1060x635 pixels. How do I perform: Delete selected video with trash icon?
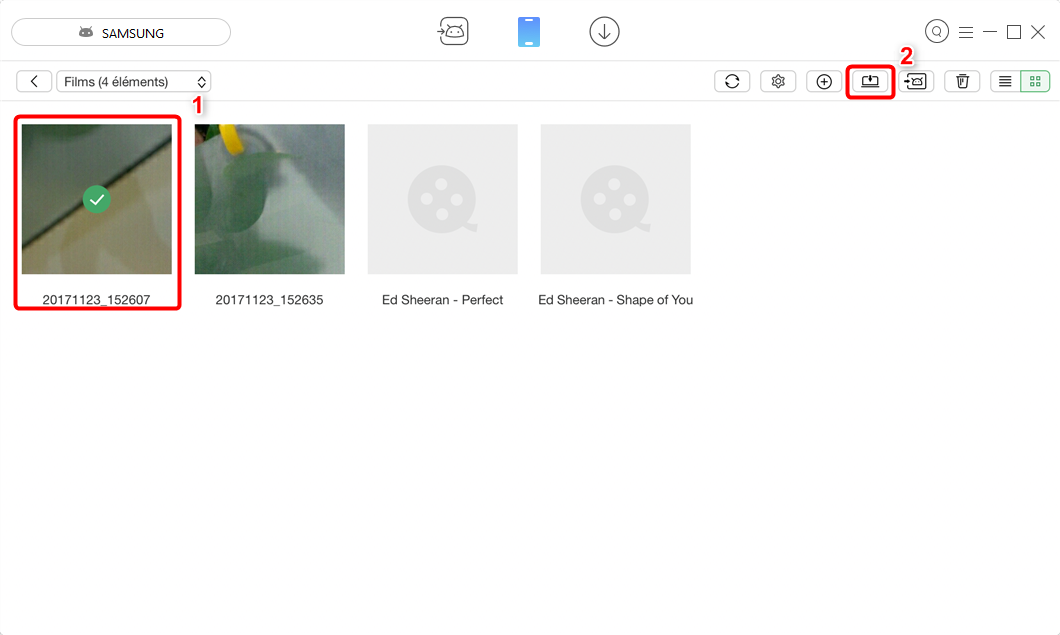click(x=962, y=82)
